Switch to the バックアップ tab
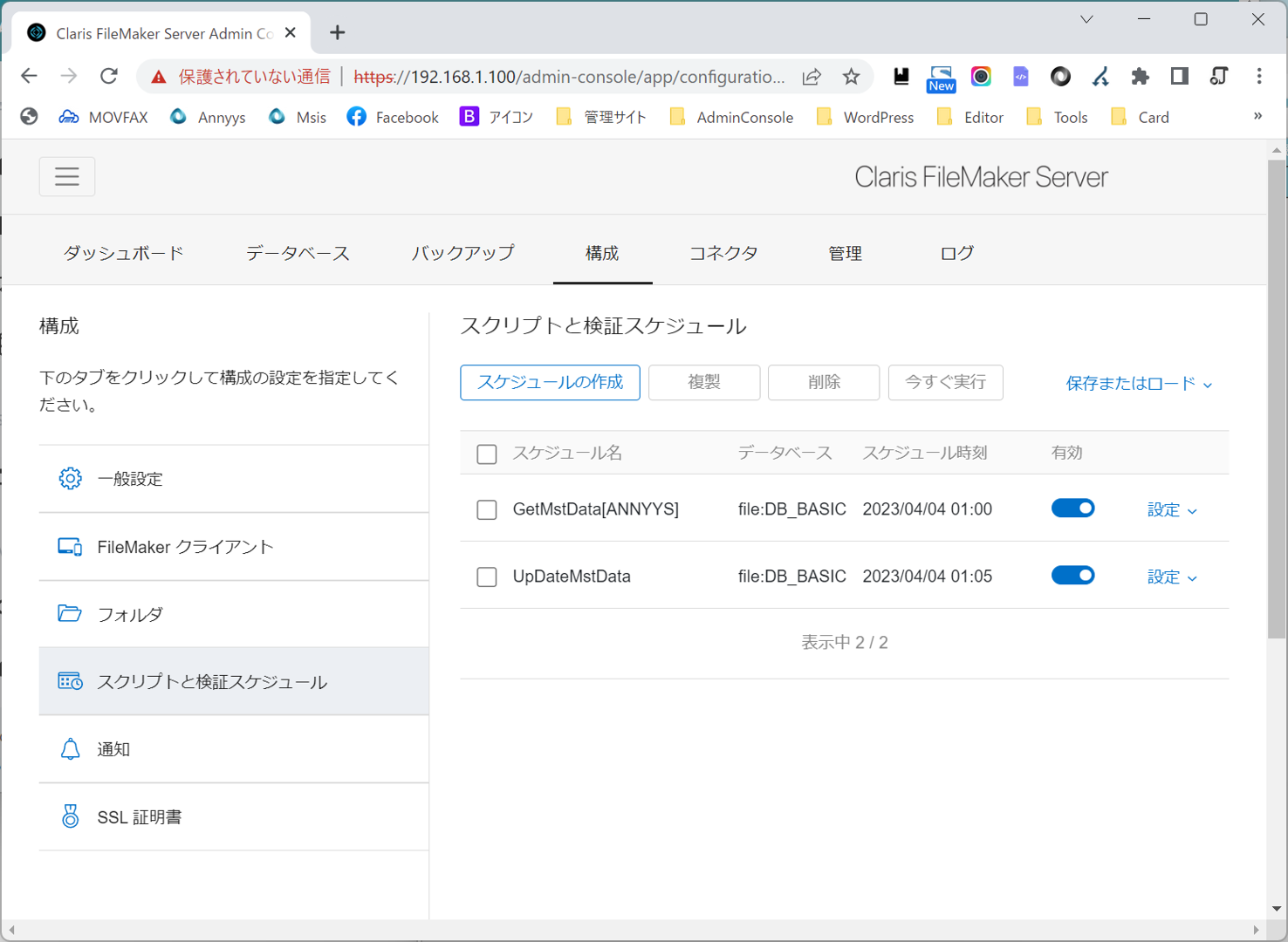 (x=462, y=253)
